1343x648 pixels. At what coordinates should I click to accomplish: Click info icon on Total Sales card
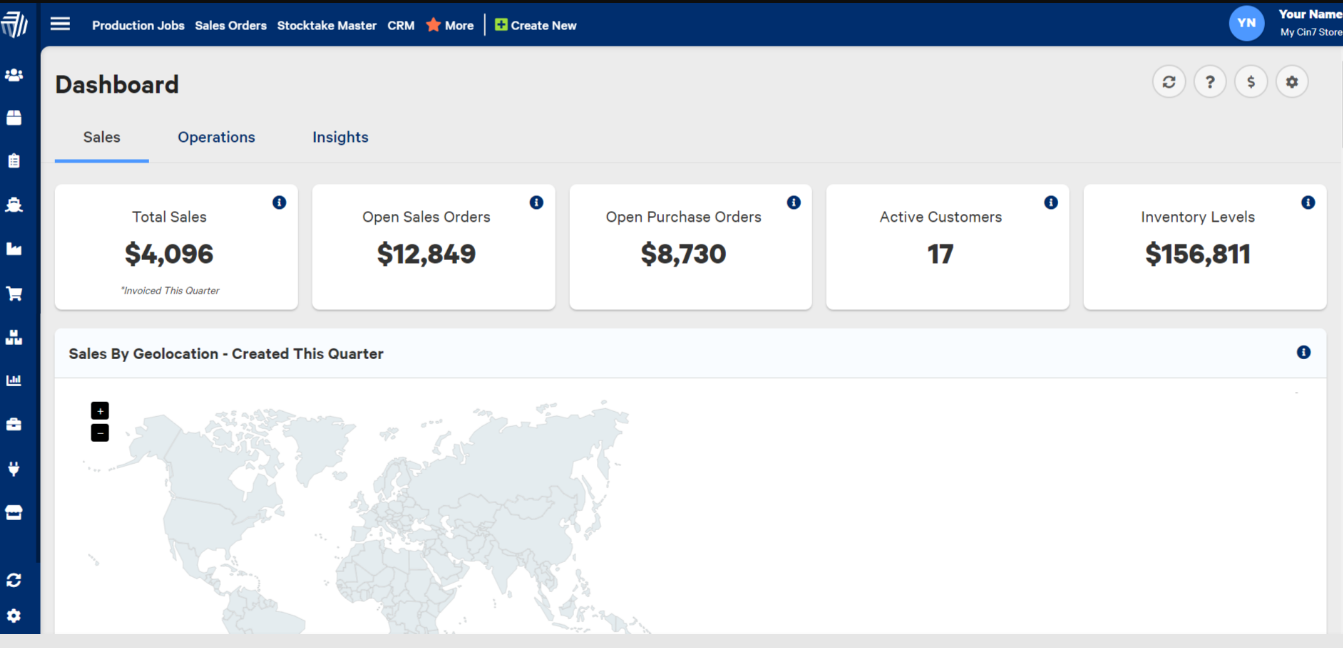pos(279,202)
